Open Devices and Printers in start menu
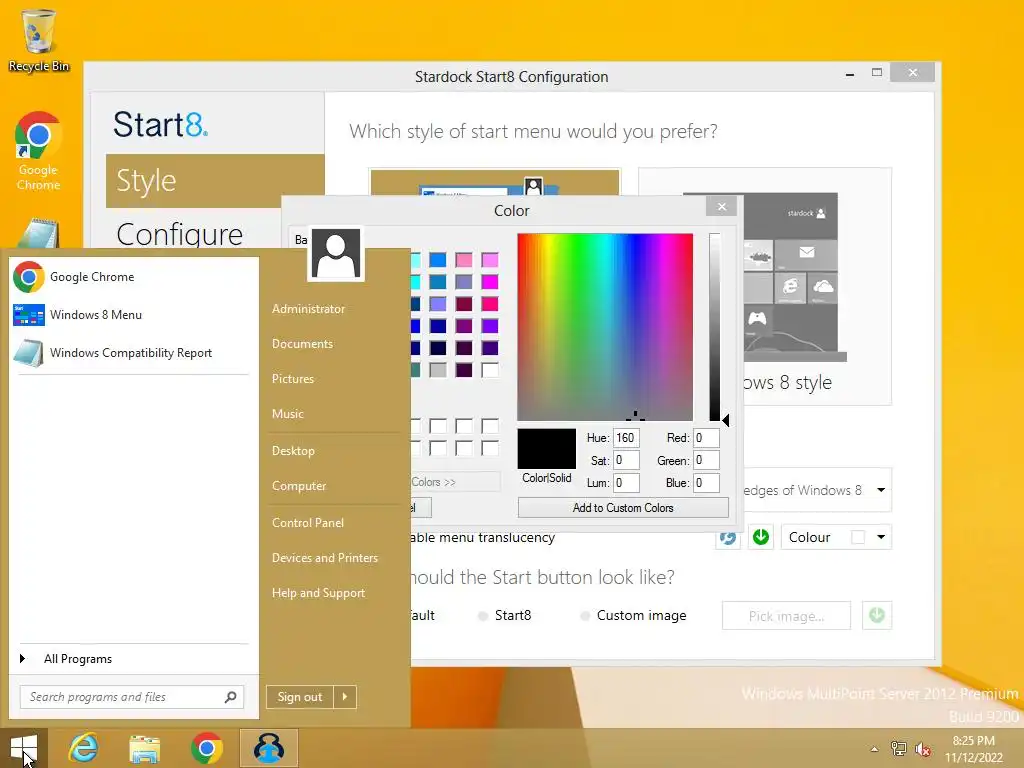The height and width of the screenshot is (768, 1024). 325,558
